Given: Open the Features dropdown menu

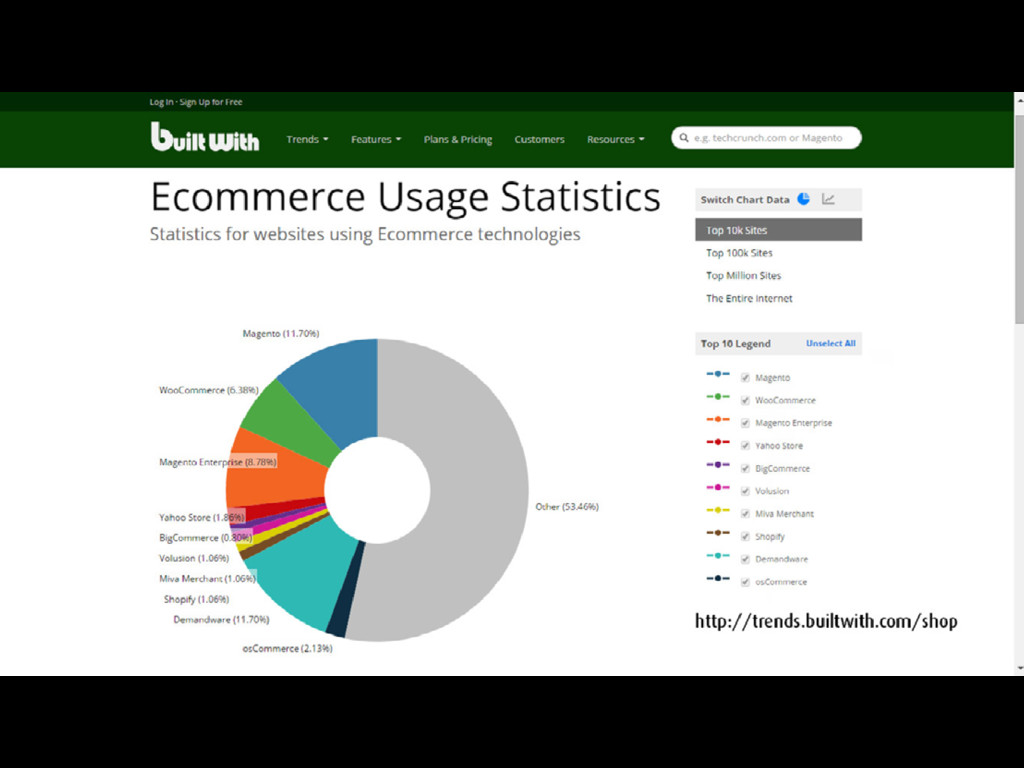Looking at the screenshot, I should pos(376,139).
